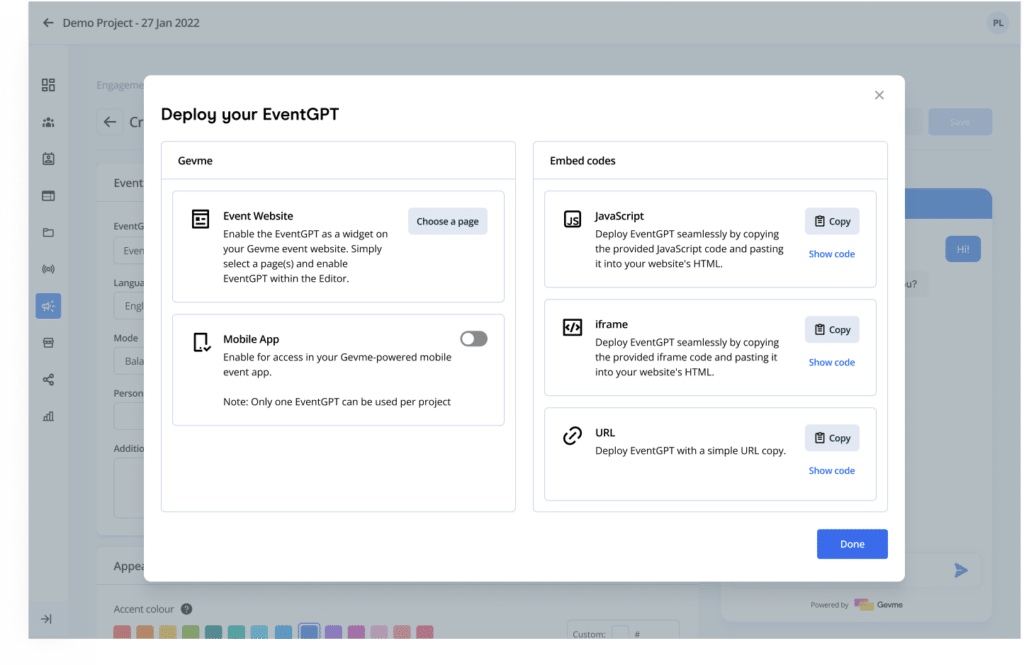
Task: Open the PL user avatar menu
Action: 997,23
